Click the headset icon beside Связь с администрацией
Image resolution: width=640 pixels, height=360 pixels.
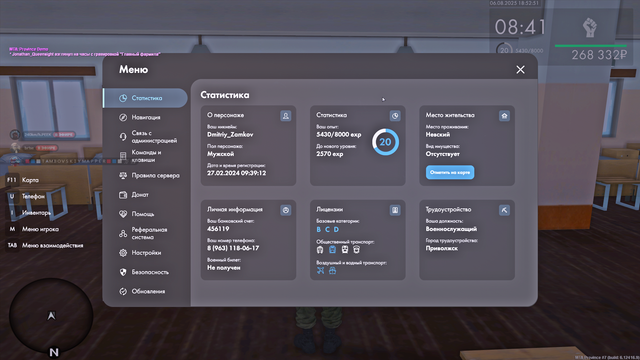[x=123, y=137]
